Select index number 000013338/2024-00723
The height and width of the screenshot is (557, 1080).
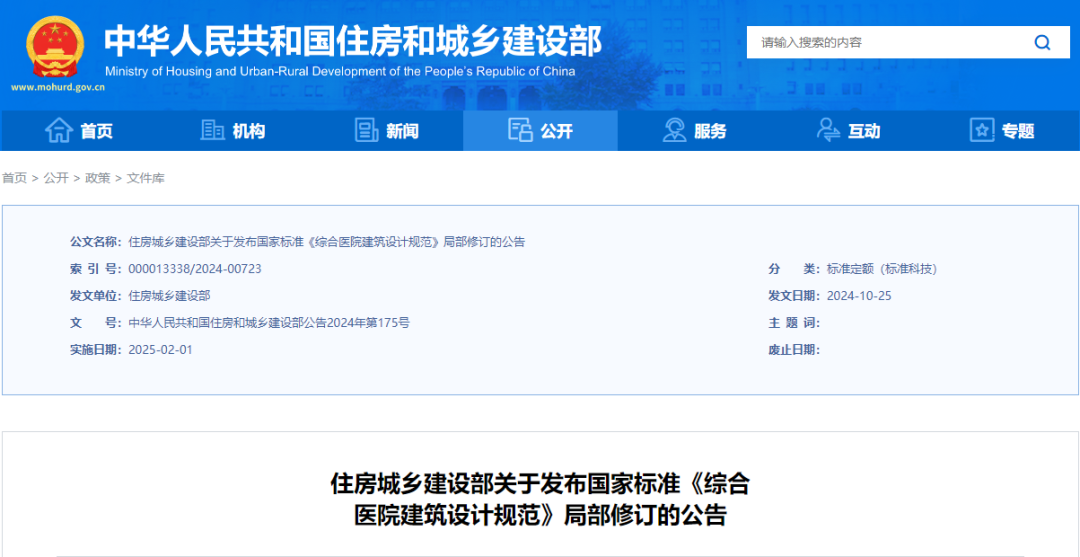click(x=195, y=269)
